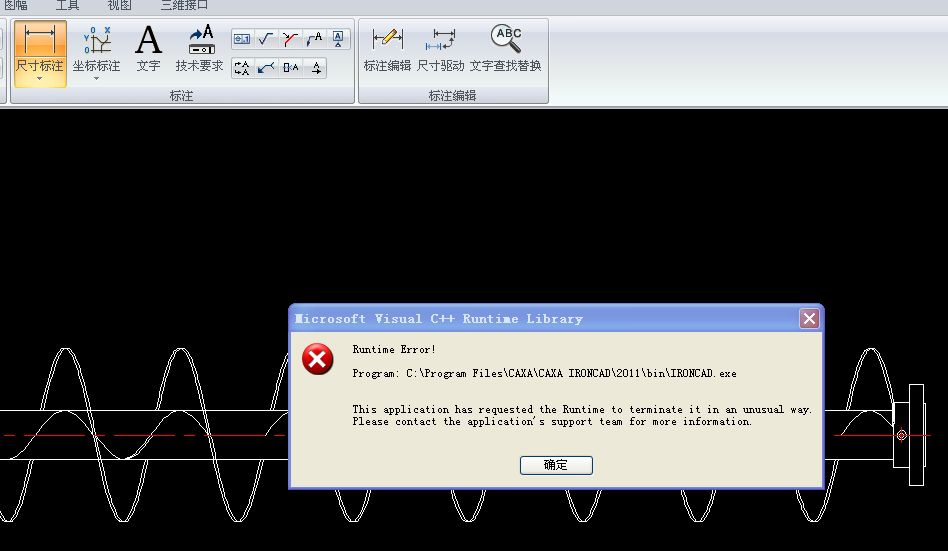Click the section cut symbol A-A icon
This screenshot has width=948, height=551.
(242, 68)
